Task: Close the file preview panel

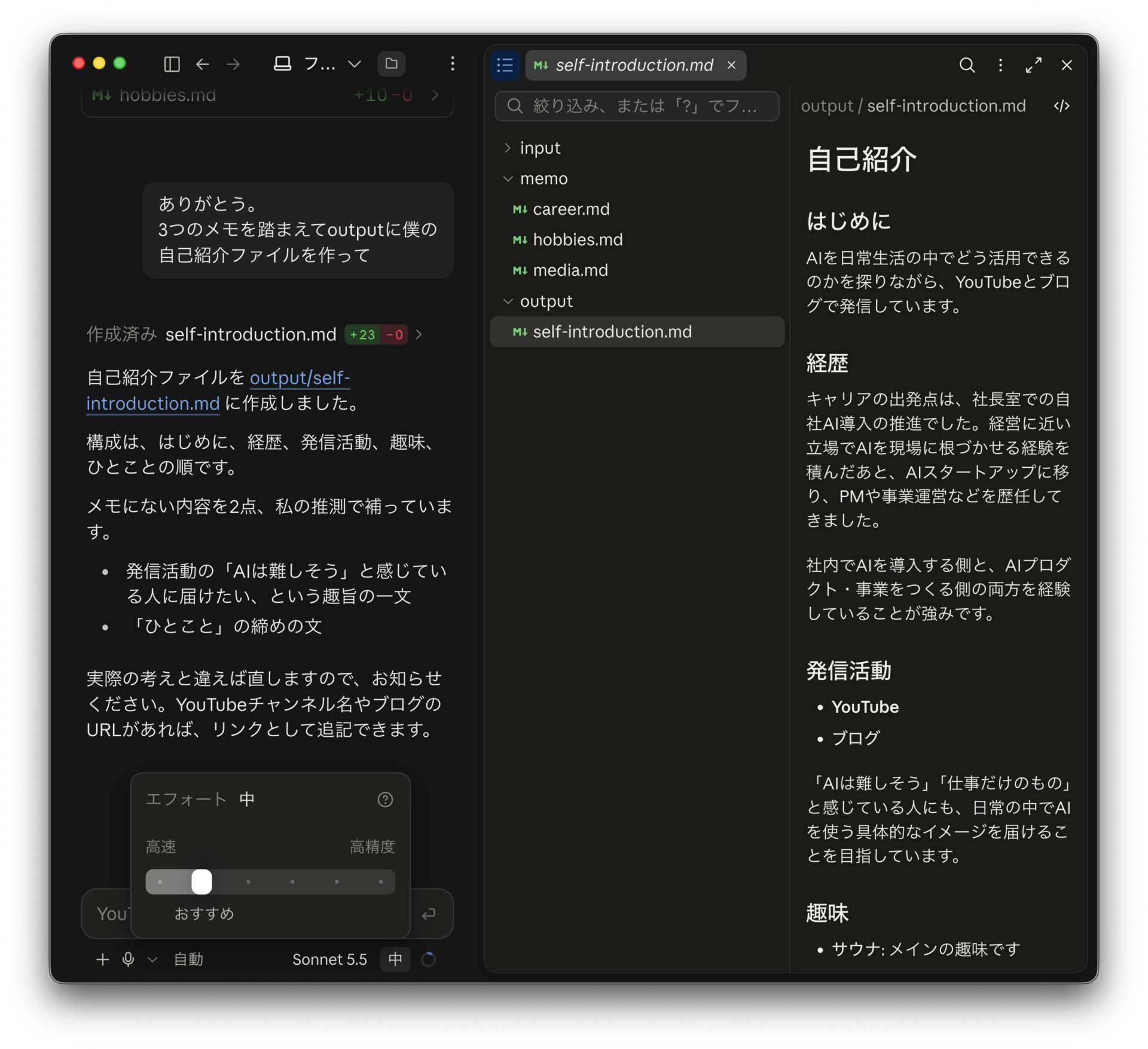Action: point(1067,65)
